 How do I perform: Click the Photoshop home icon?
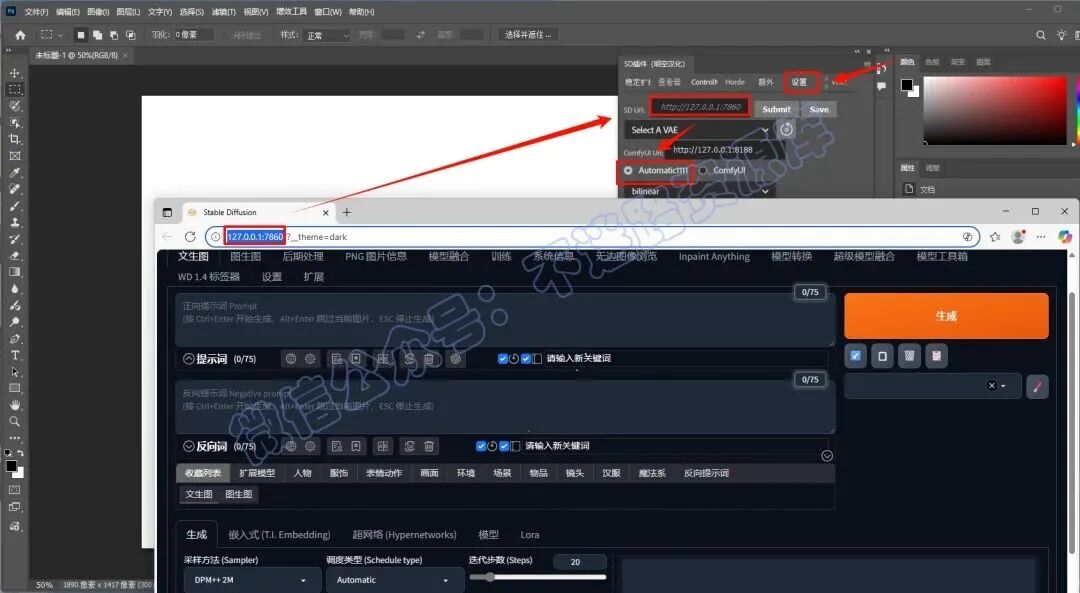tap(20, 34)
